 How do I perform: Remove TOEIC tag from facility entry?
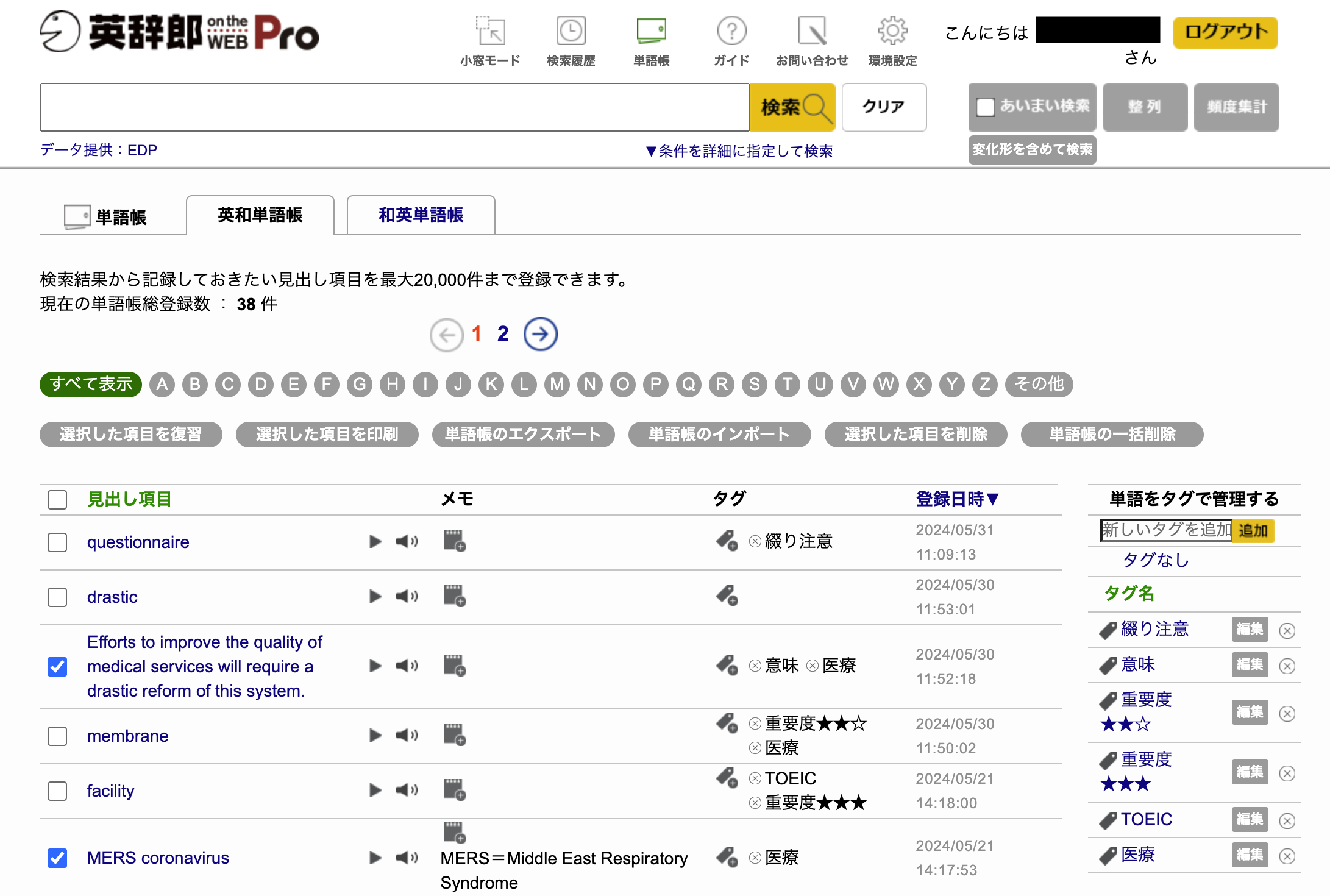coord(755,778)
